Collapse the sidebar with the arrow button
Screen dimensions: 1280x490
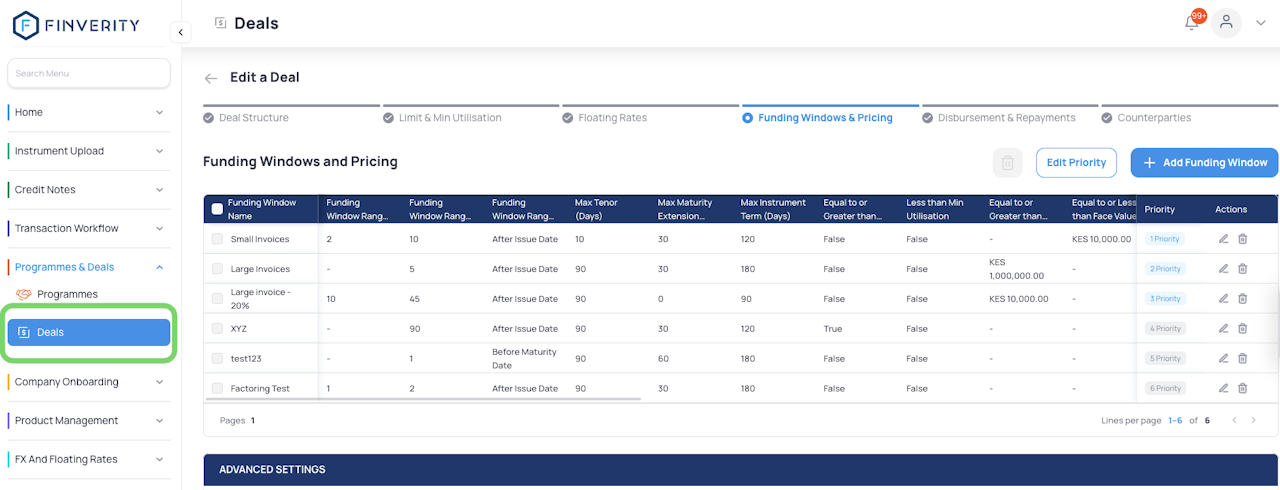(x=180, y=33)
